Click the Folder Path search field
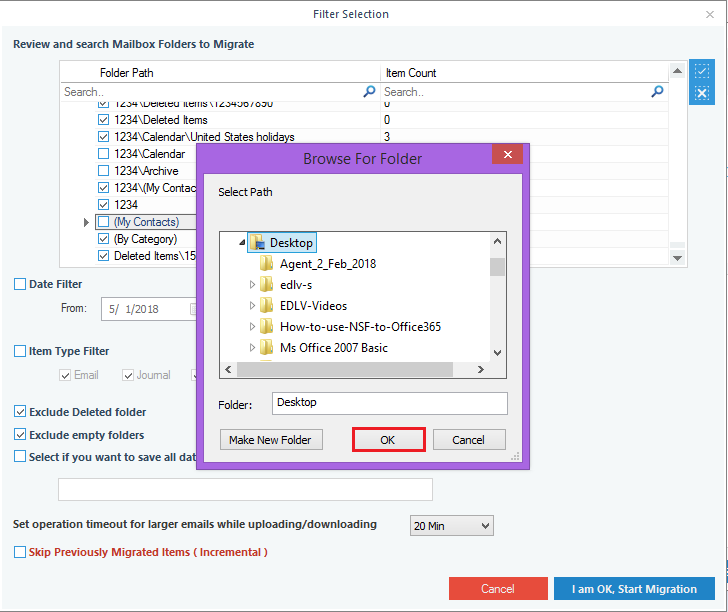 [220, 92]
